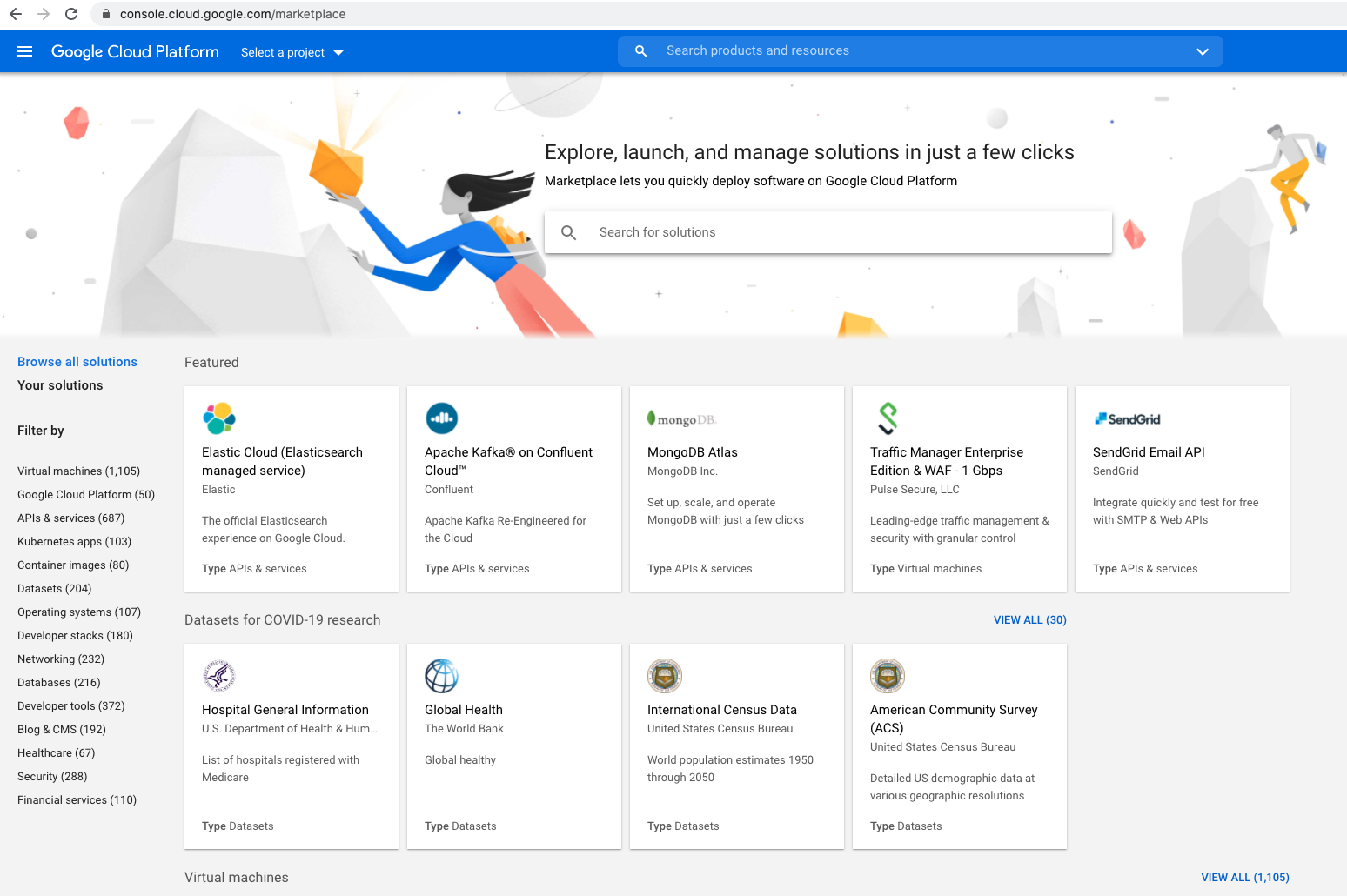Click the 'MongoDB Inc.' vendor text
The image size is (1347, 896).
coord(682,471)
